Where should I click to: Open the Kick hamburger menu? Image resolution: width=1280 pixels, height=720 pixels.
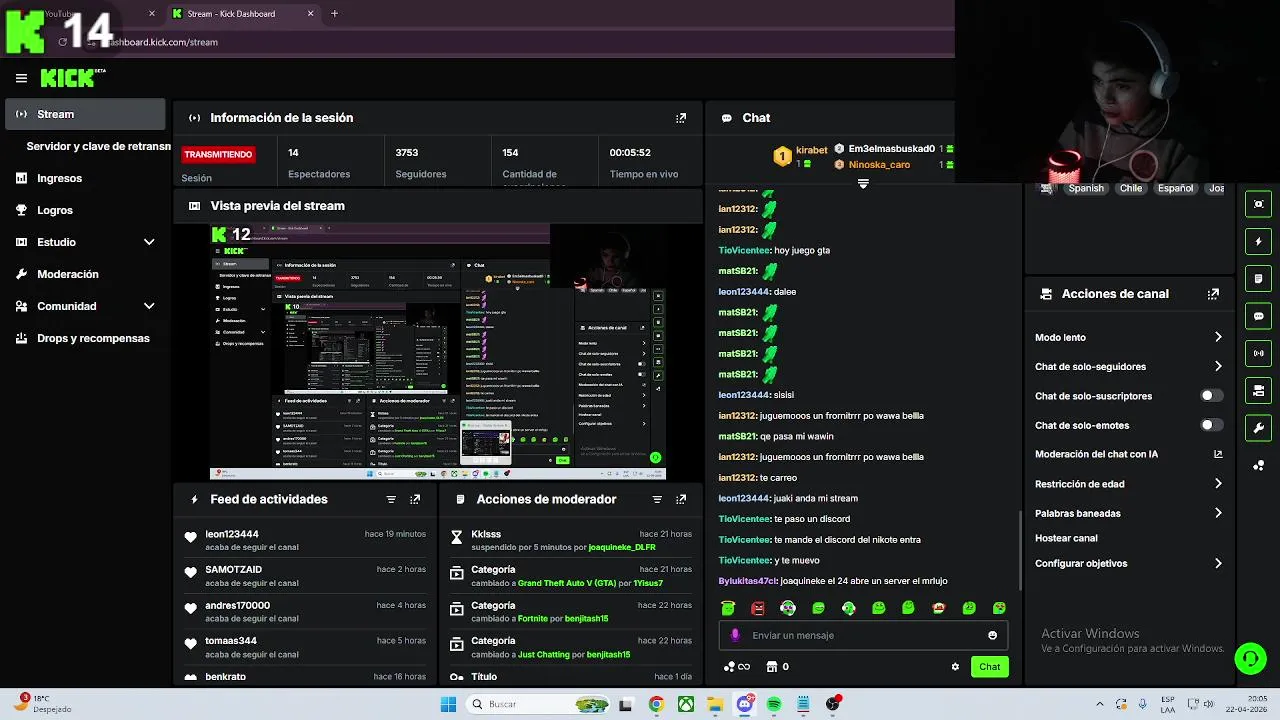21,78
